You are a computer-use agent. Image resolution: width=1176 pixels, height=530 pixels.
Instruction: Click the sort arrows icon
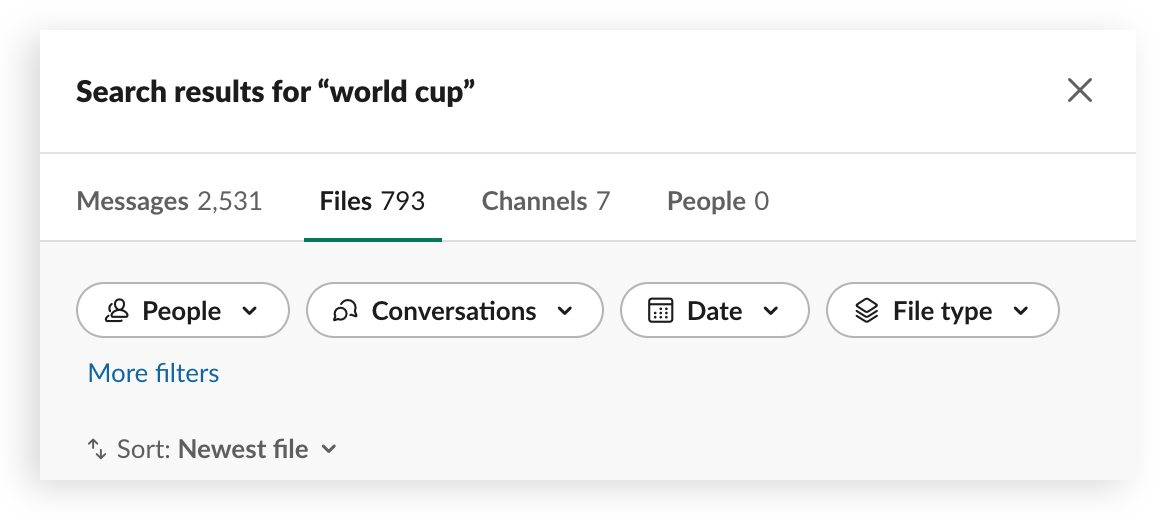click(x=98, y=449)
